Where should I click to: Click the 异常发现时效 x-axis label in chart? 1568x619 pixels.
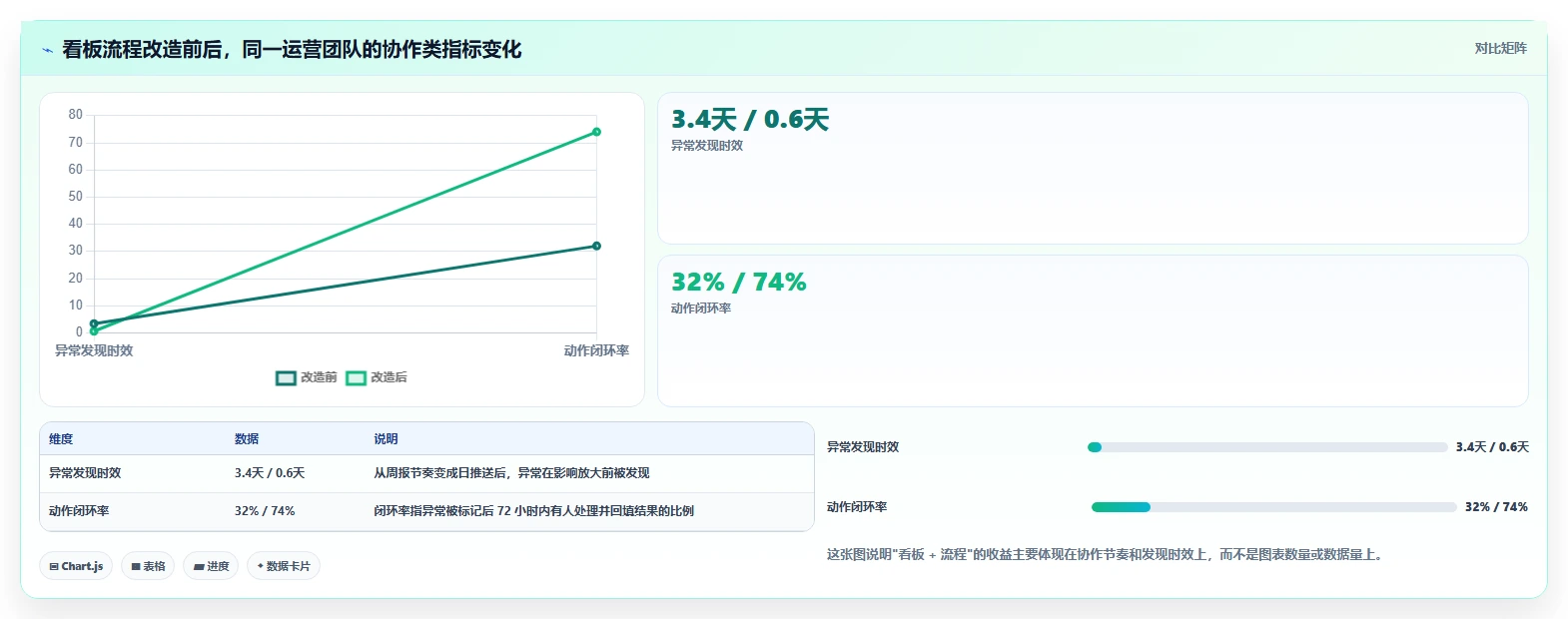coord(94,350)
